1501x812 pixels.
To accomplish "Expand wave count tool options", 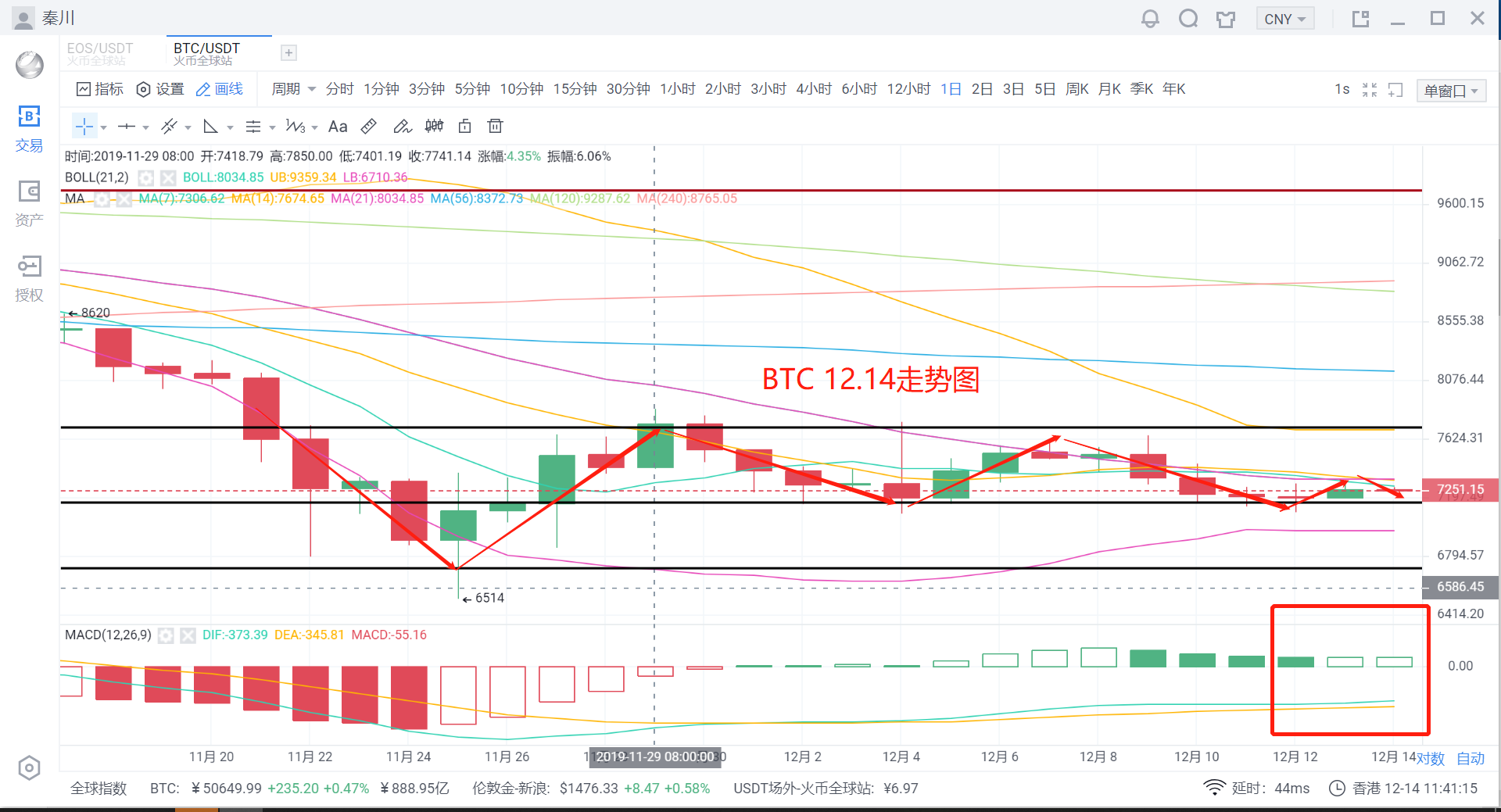I will [x=314, y=127].
